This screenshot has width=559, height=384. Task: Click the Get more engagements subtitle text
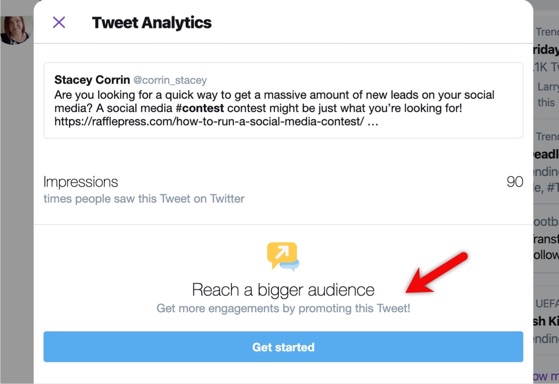283,308
